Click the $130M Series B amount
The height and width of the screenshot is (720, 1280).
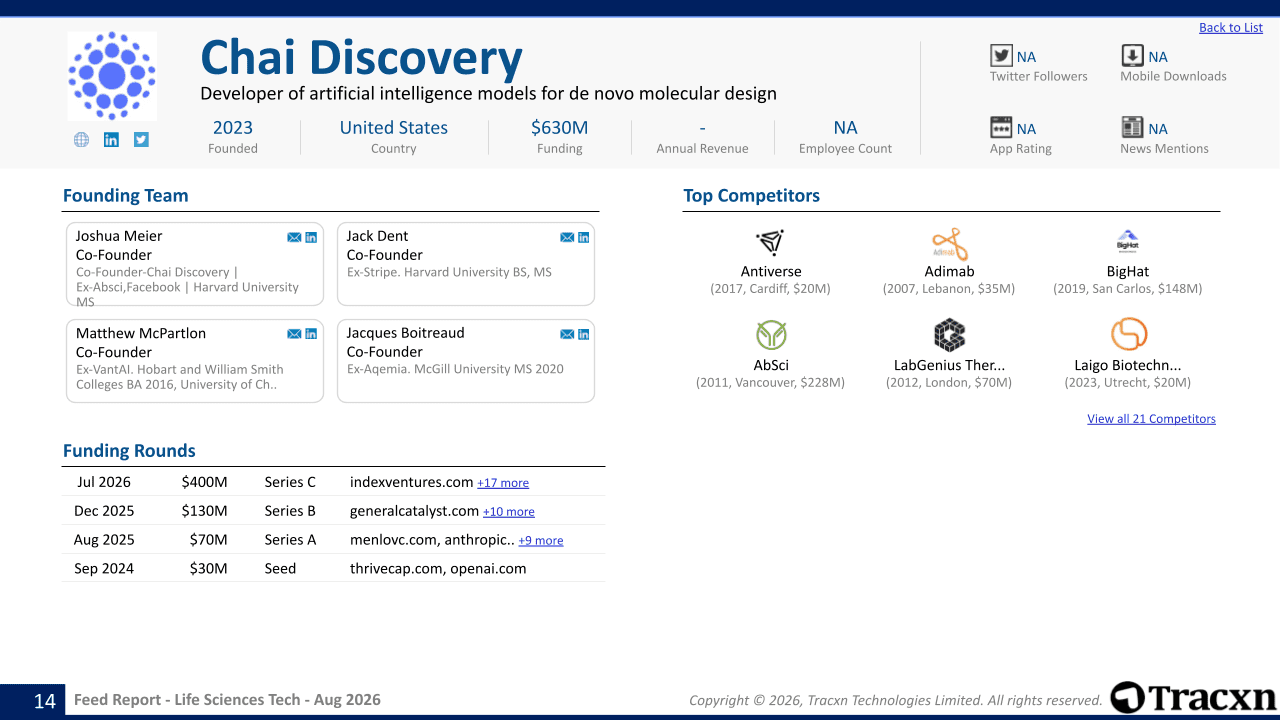pos(205,511)
